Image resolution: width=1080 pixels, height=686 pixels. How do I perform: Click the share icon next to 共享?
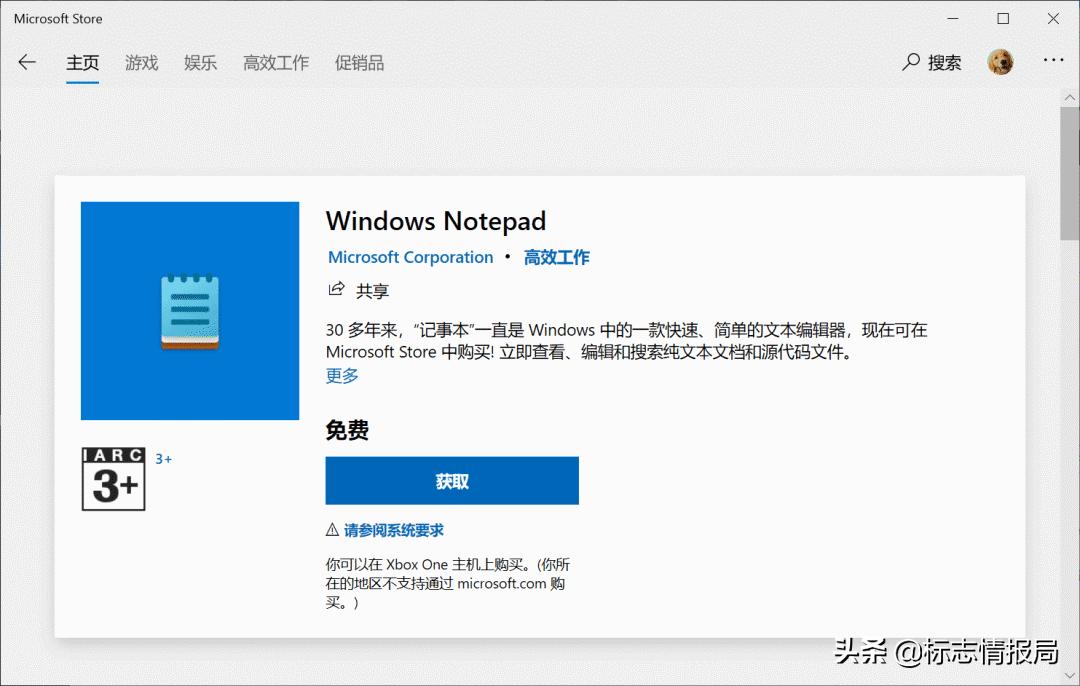[x=336, y=289]
